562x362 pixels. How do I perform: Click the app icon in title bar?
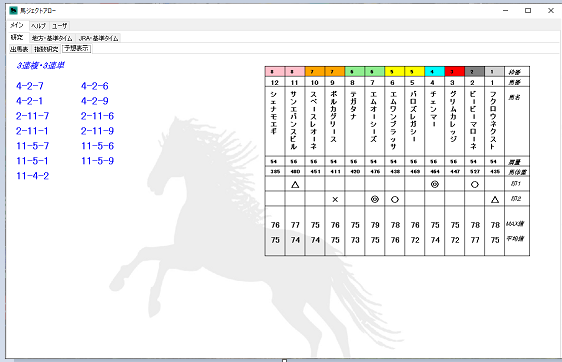pyautogui.click(x=14, y=10)
